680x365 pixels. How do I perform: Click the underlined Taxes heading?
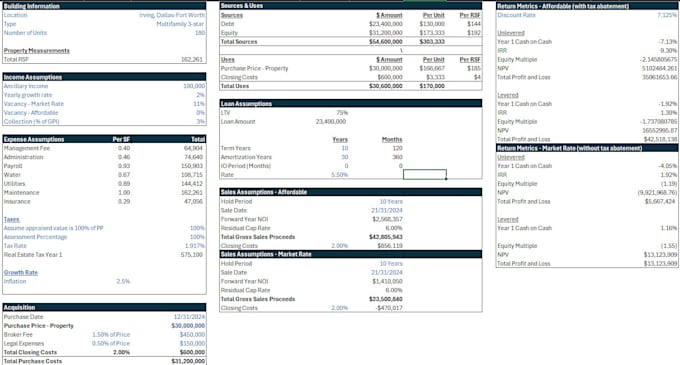12,219
